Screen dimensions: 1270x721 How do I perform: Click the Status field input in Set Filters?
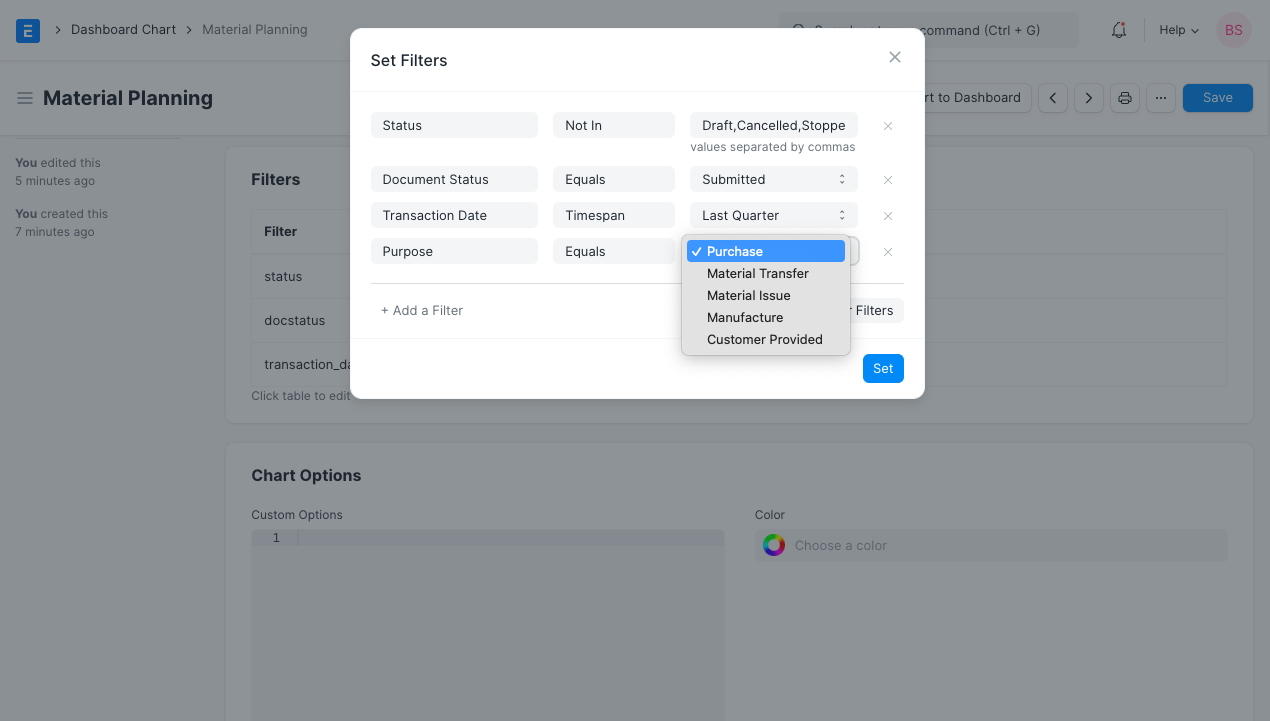454,125
